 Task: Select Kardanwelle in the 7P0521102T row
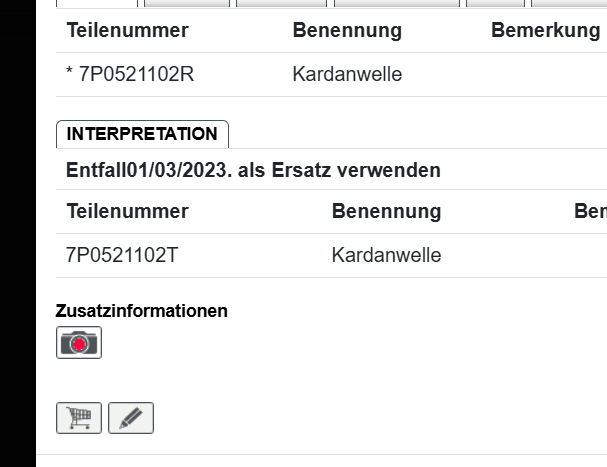pos(386,255)
